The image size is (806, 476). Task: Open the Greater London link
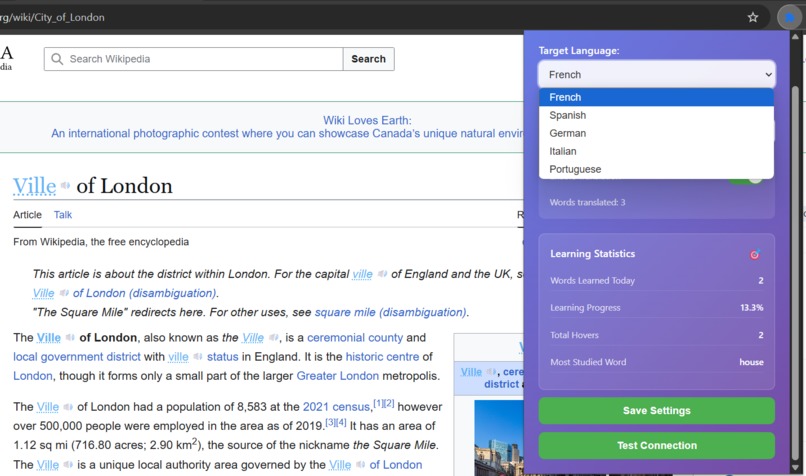(337, 376)
